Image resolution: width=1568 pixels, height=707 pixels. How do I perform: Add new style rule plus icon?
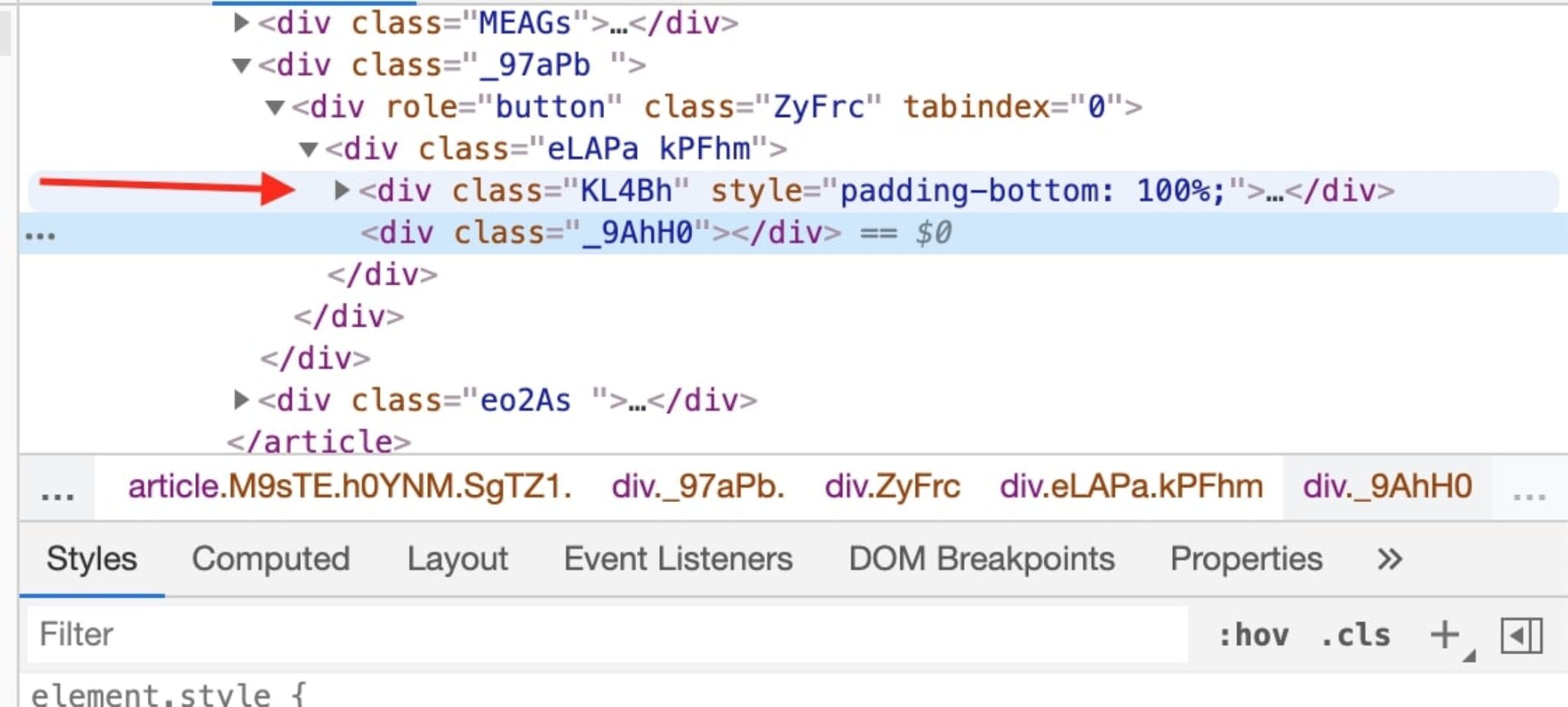point(1445,635)
